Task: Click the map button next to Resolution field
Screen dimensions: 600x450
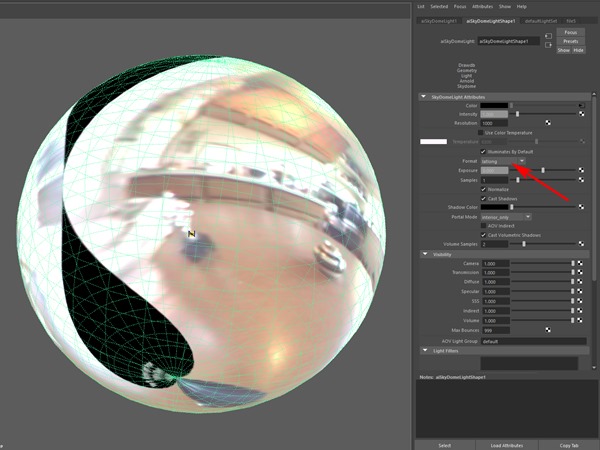Action: [548, 123]
